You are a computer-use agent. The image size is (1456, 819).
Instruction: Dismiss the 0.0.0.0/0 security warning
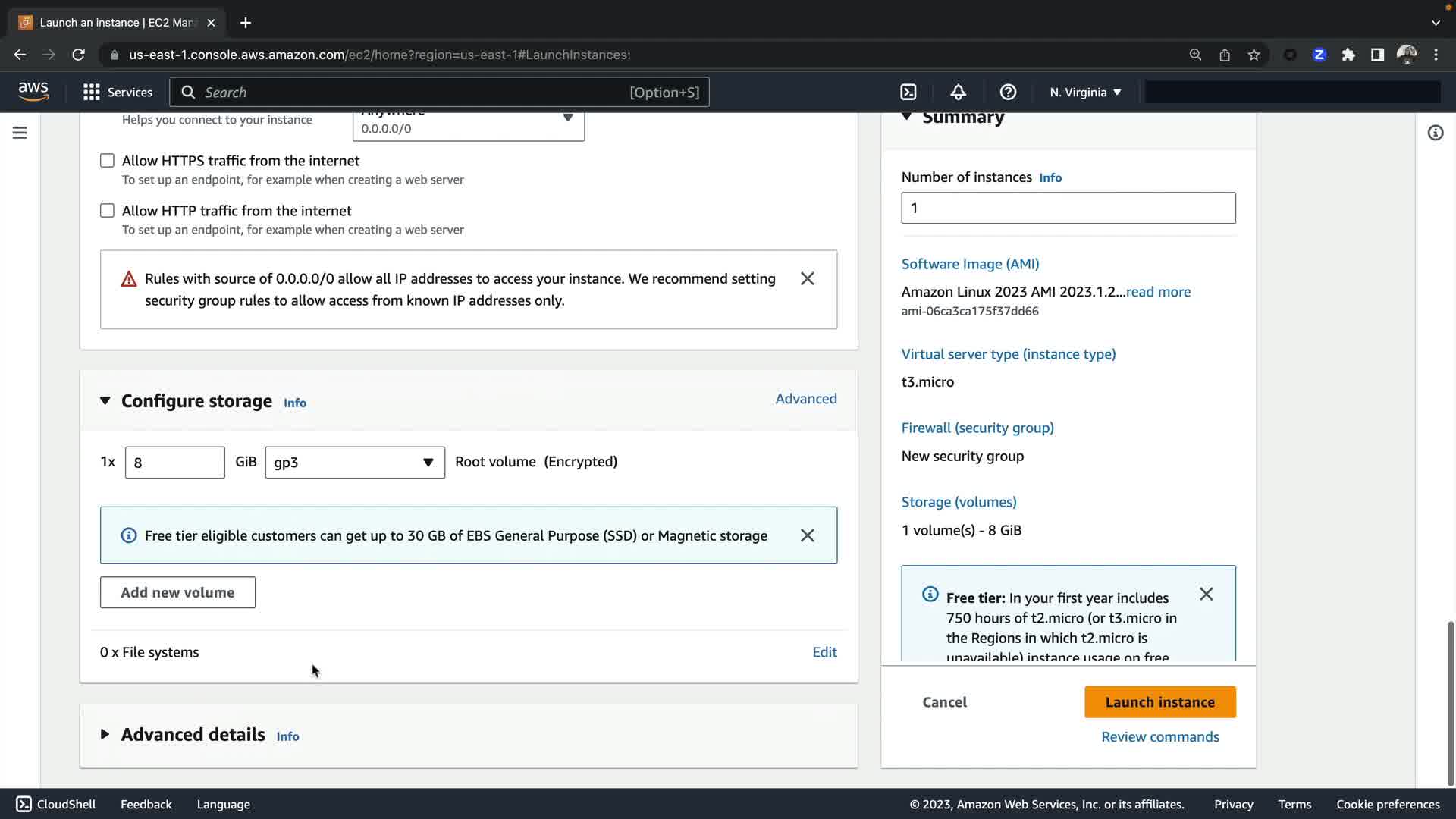click(807, 278)
